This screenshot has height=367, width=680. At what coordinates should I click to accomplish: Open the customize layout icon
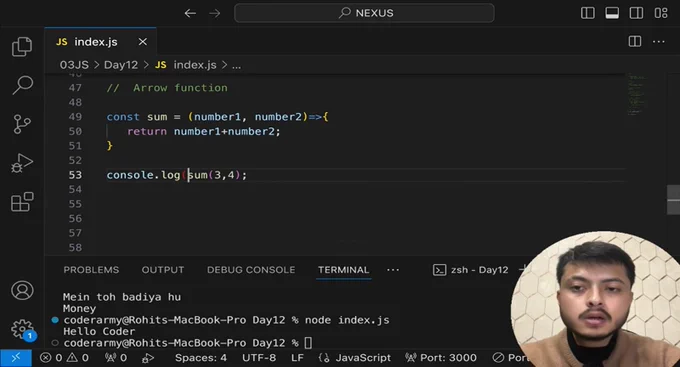coord(661,13)
